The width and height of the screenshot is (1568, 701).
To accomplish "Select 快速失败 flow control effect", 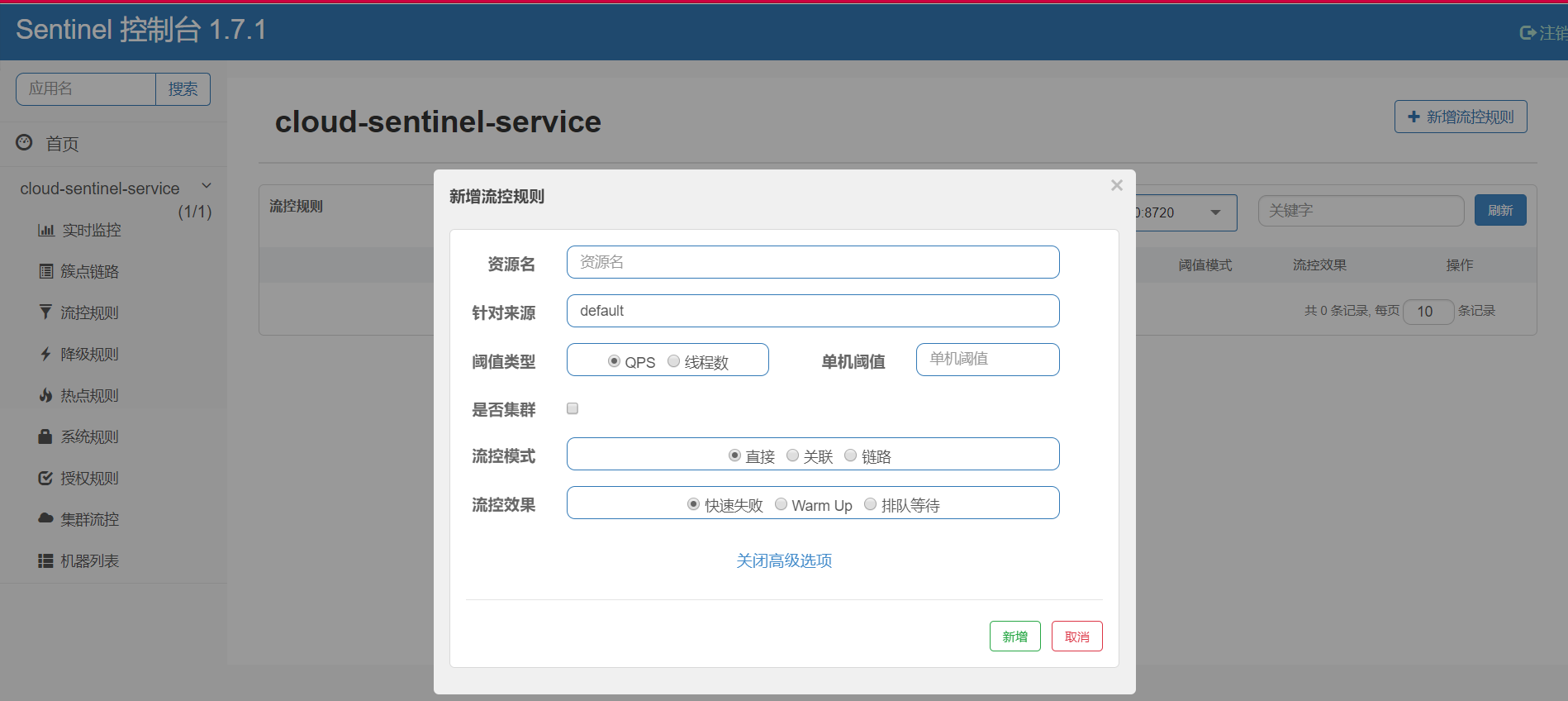I will click(693, 504).
